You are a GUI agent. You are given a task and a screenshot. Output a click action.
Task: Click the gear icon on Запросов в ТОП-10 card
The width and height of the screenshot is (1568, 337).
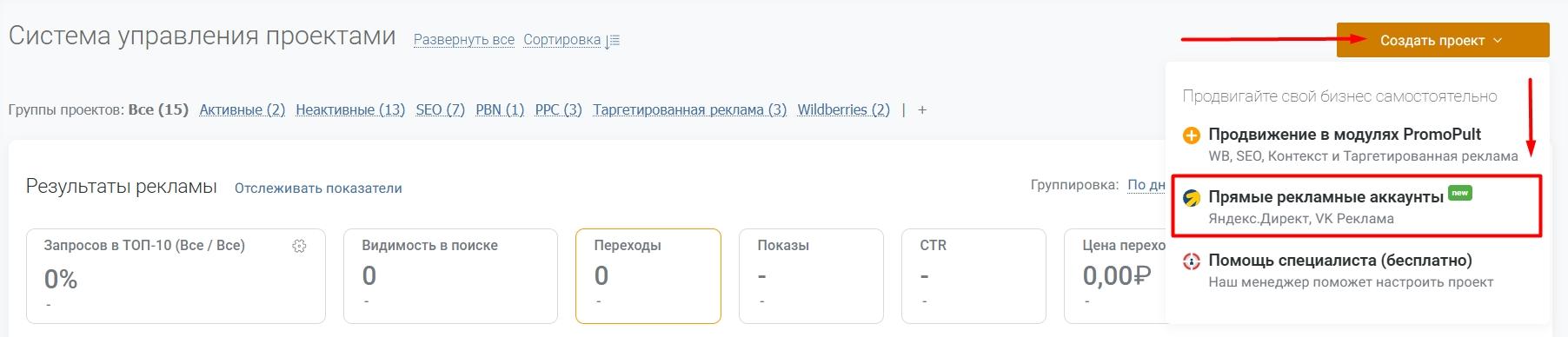(x=299, y=247)
